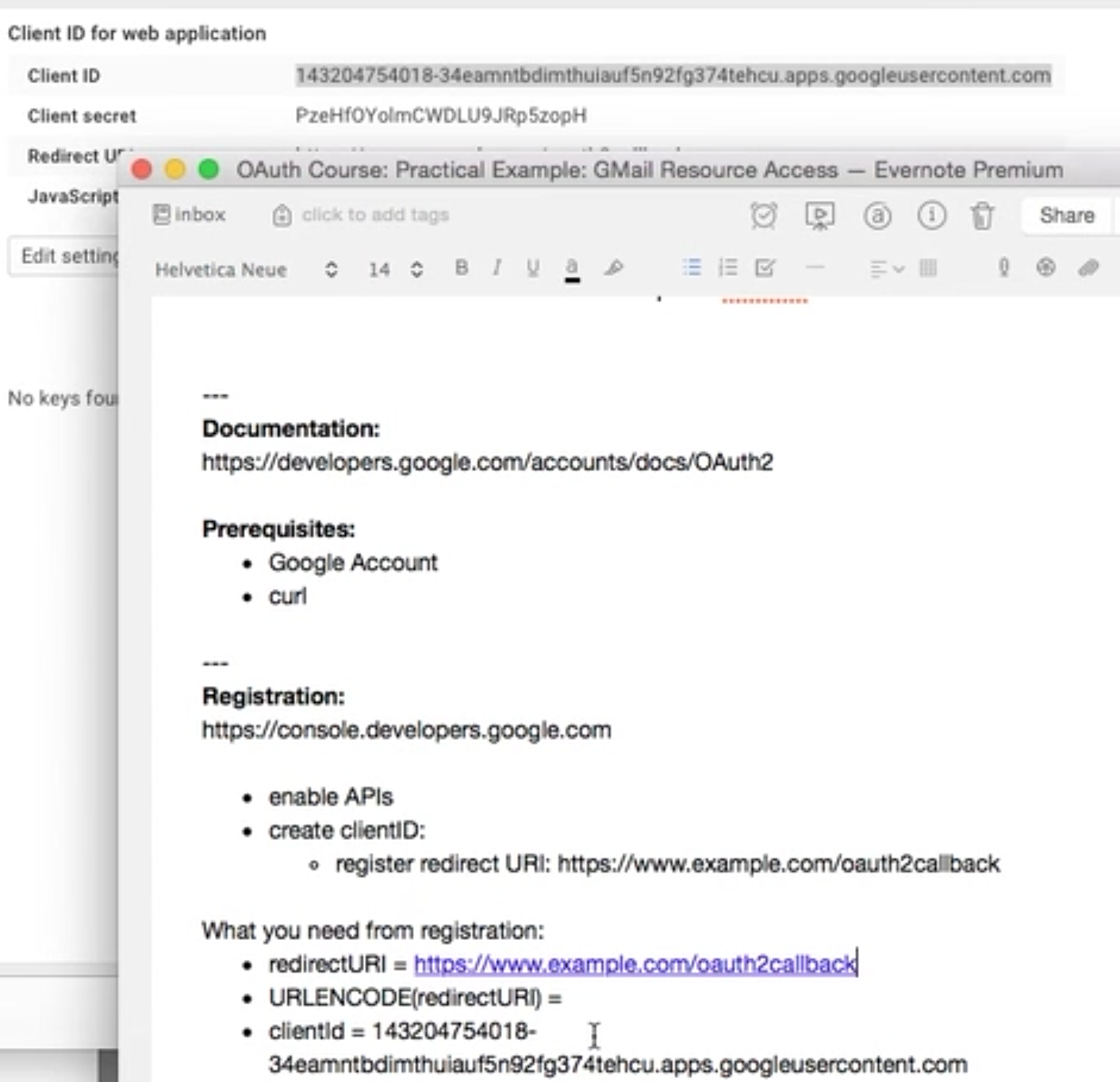The width and height of the screenshot is (1120, 1082).
Task: Open the text color picker
Action: 572,270
